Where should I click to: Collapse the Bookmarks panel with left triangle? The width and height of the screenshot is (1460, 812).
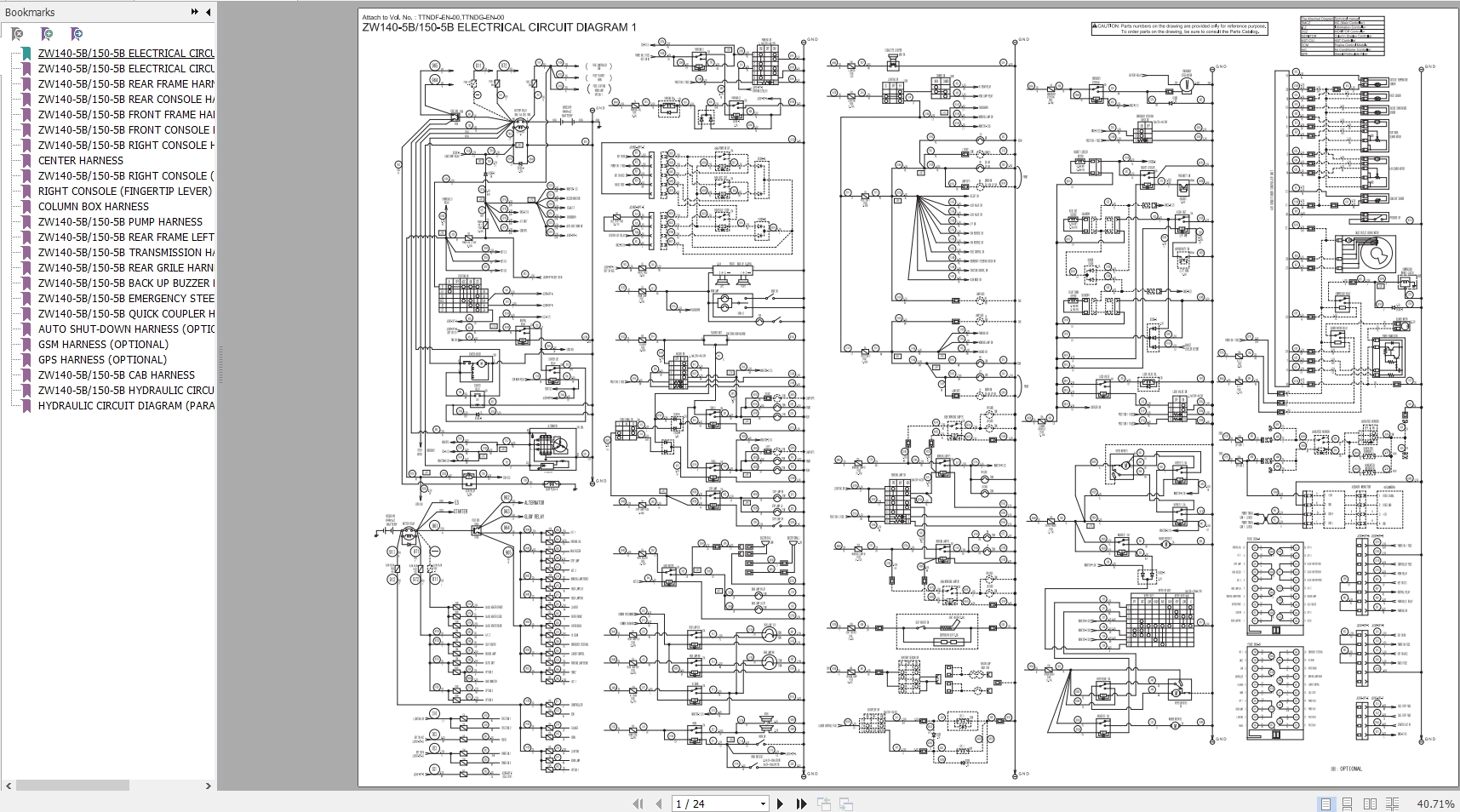209,12
